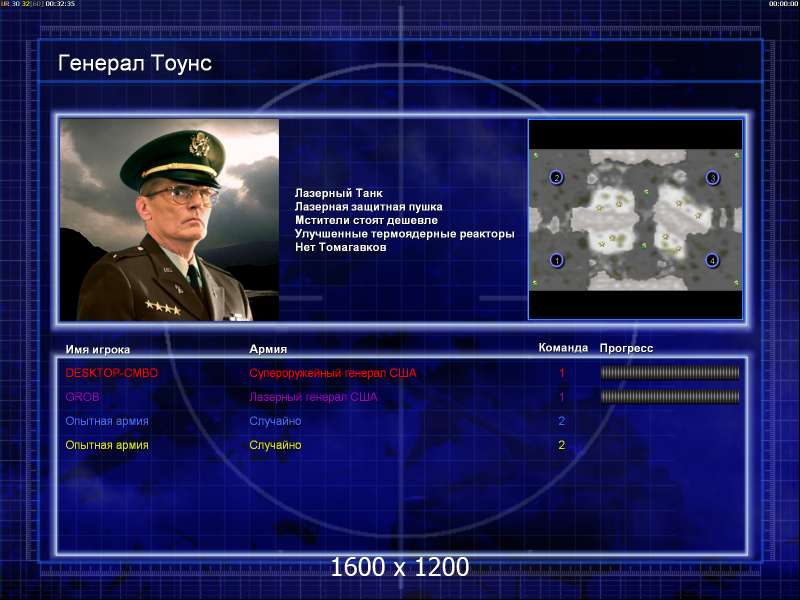Click the blue 'Случайно' army entry

275,421
